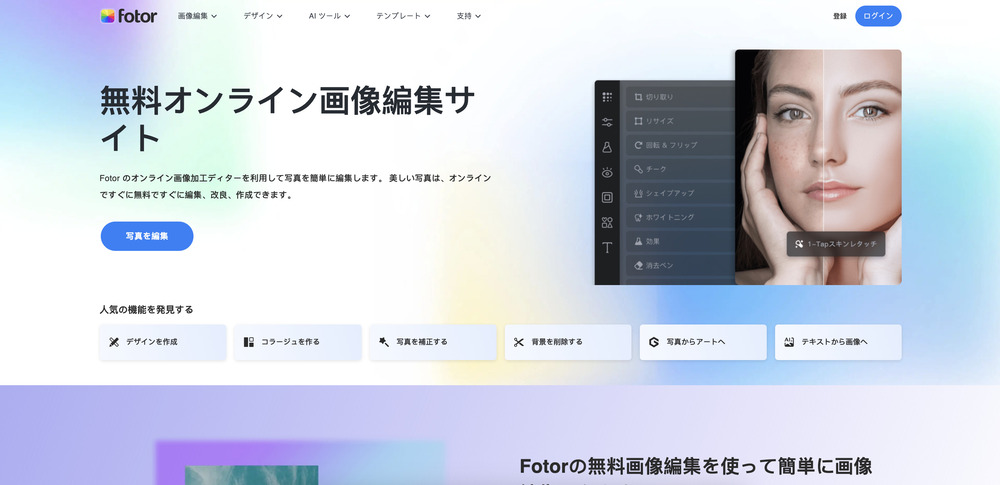Image resolution: width=1000 pixels, height=485 pixels.
Task: Select 回転 & フリップ option in preview
Action: tap(680, 145)
